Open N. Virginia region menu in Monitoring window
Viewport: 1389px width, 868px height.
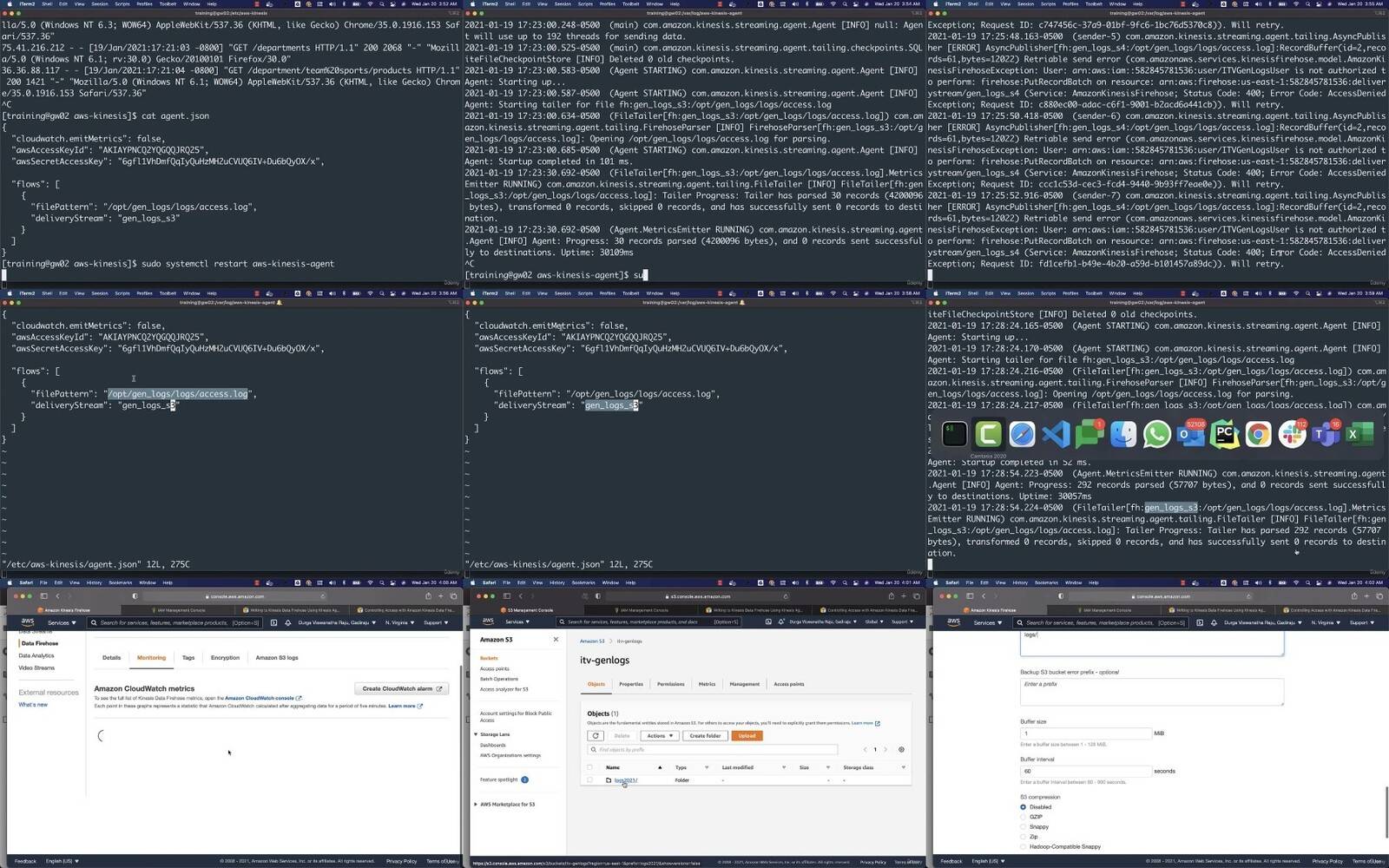401,622
